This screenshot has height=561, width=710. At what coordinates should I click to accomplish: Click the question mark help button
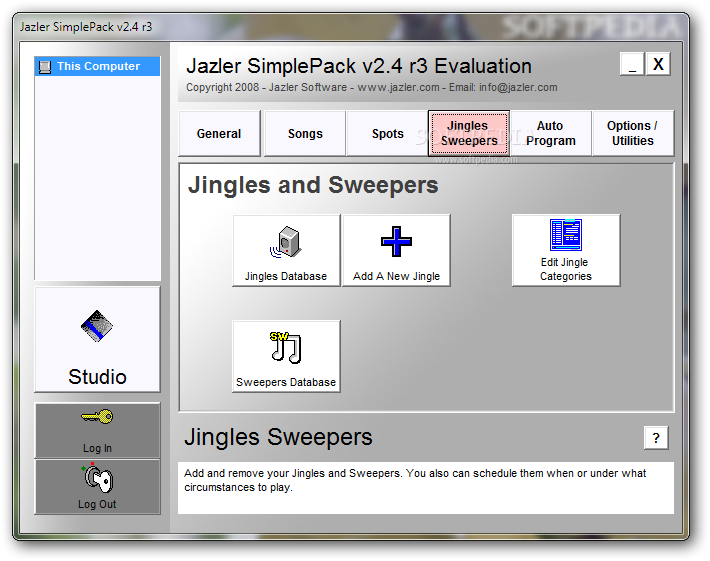coord(656,438)
